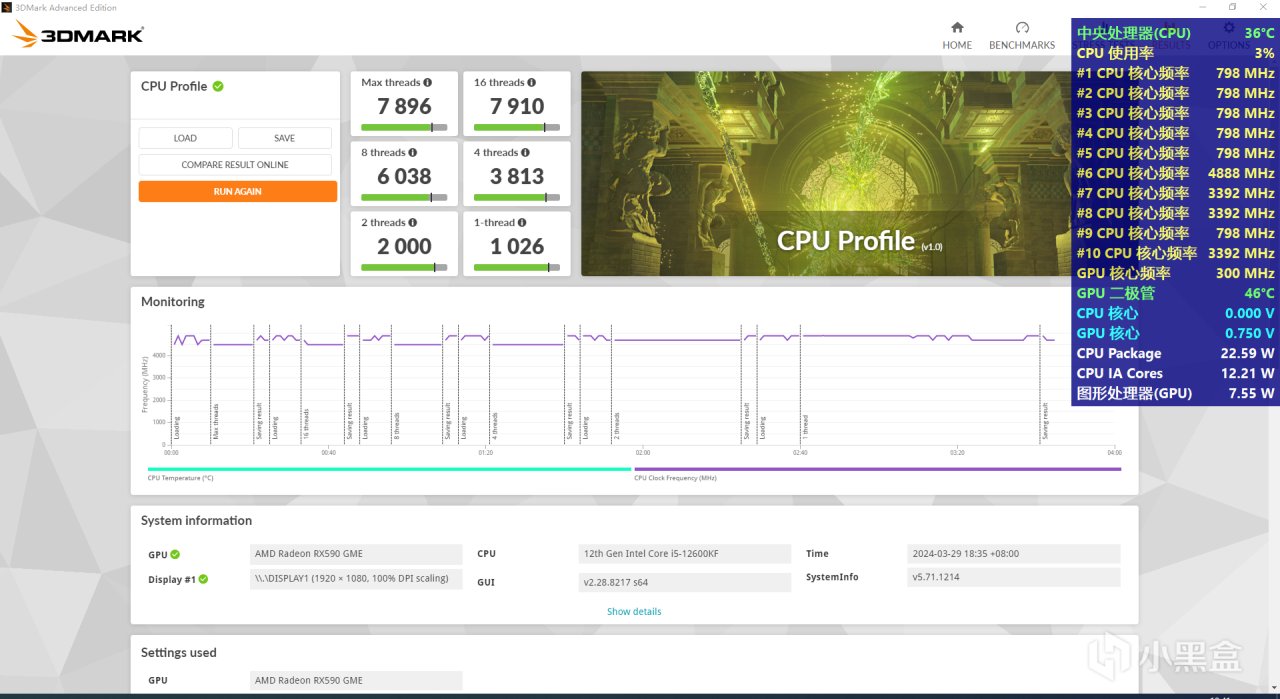1280x699 pixels.
Task: Click COMPARE RESULT ONLINE
Action: coord(235,165)
